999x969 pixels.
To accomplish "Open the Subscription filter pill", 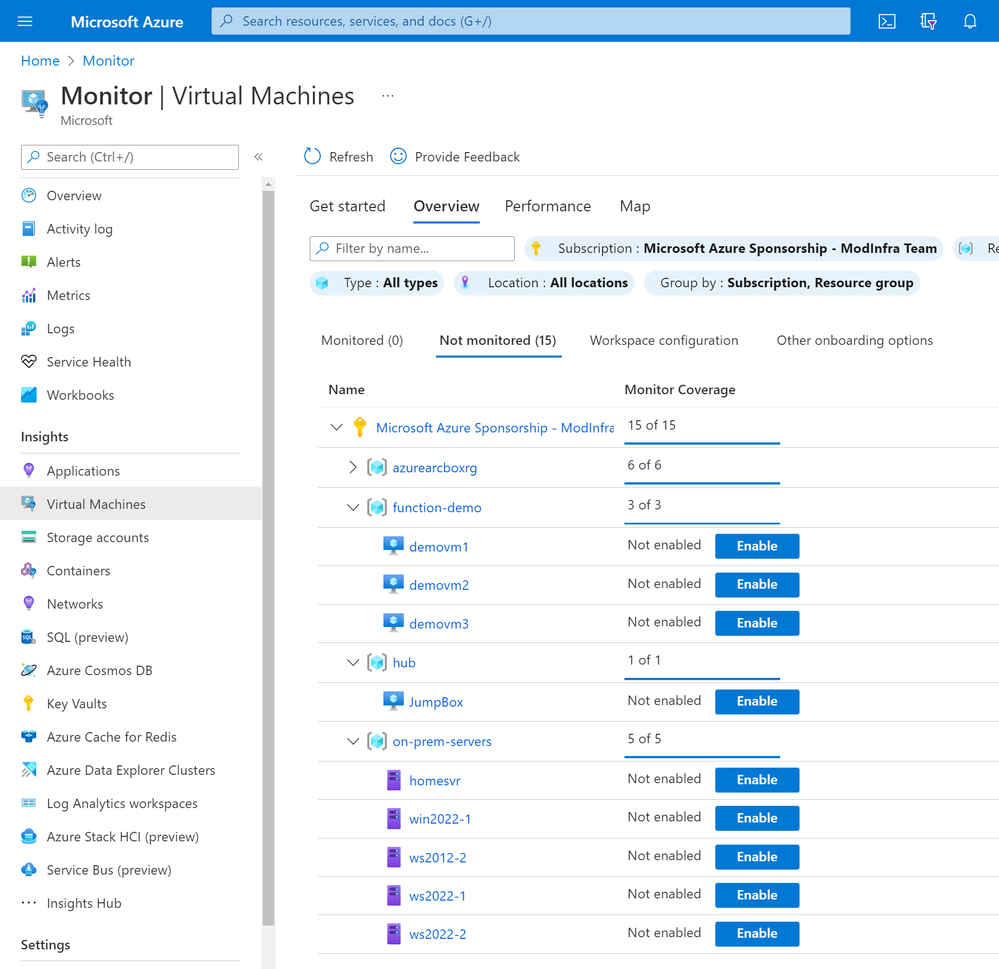I will click(x=733, y=248).
